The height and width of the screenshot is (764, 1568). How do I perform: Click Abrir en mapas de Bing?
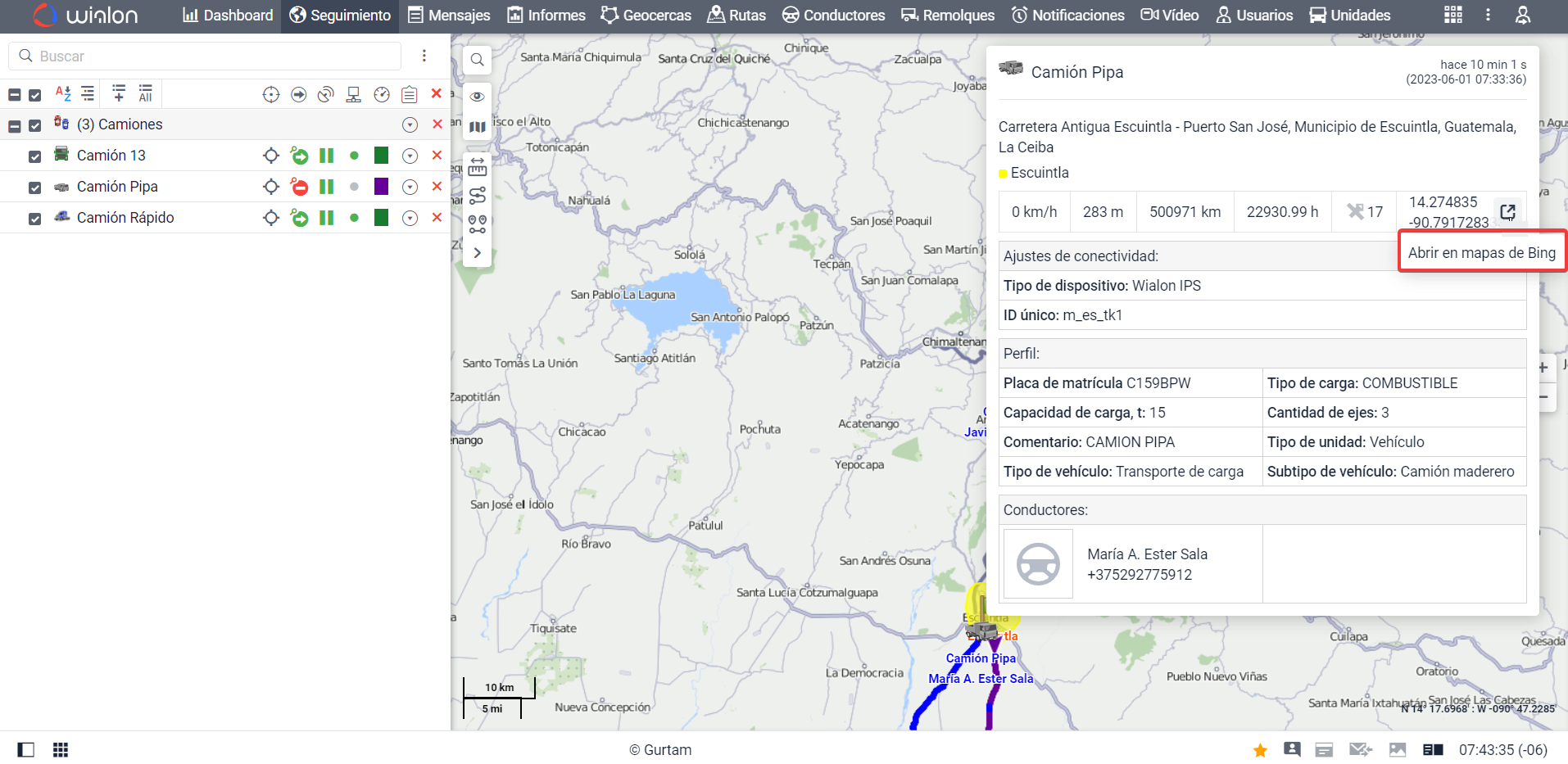click(x=1481, y=252)
